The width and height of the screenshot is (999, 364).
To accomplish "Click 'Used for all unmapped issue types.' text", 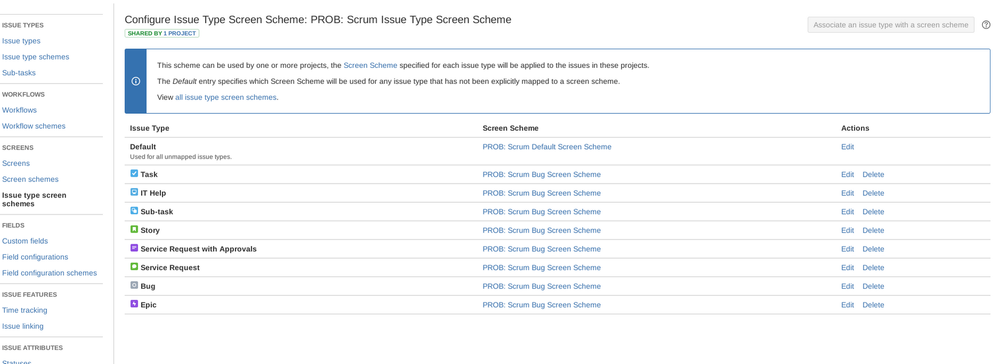I will click(181, 156).
